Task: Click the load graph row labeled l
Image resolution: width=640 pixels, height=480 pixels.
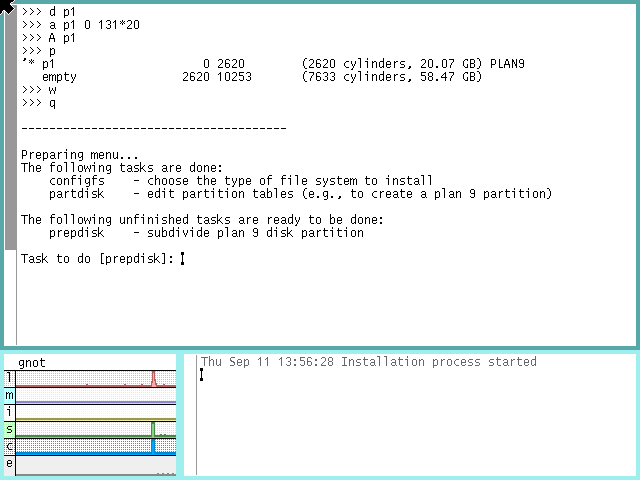Action: (95, 378)
